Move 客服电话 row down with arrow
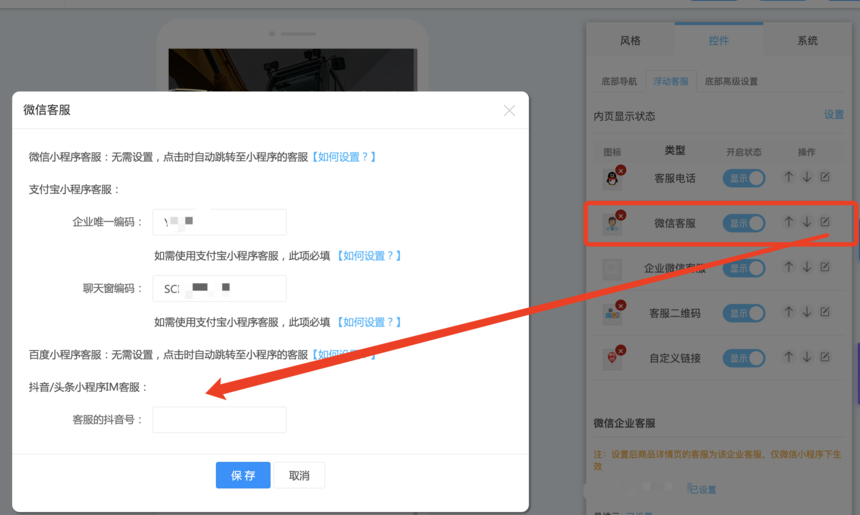The width and height of the screenshot is (860, 515). 807,177
